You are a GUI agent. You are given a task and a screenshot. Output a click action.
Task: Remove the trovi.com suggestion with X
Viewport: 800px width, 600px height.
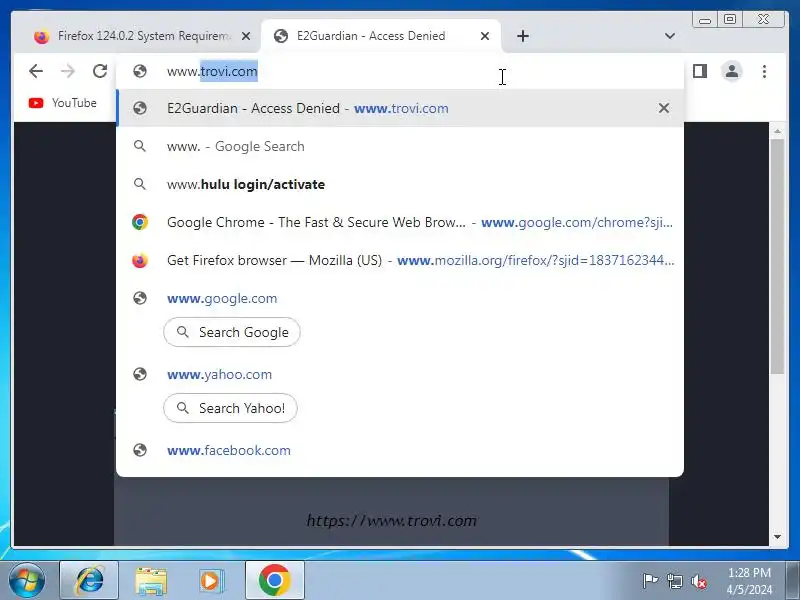664,108
